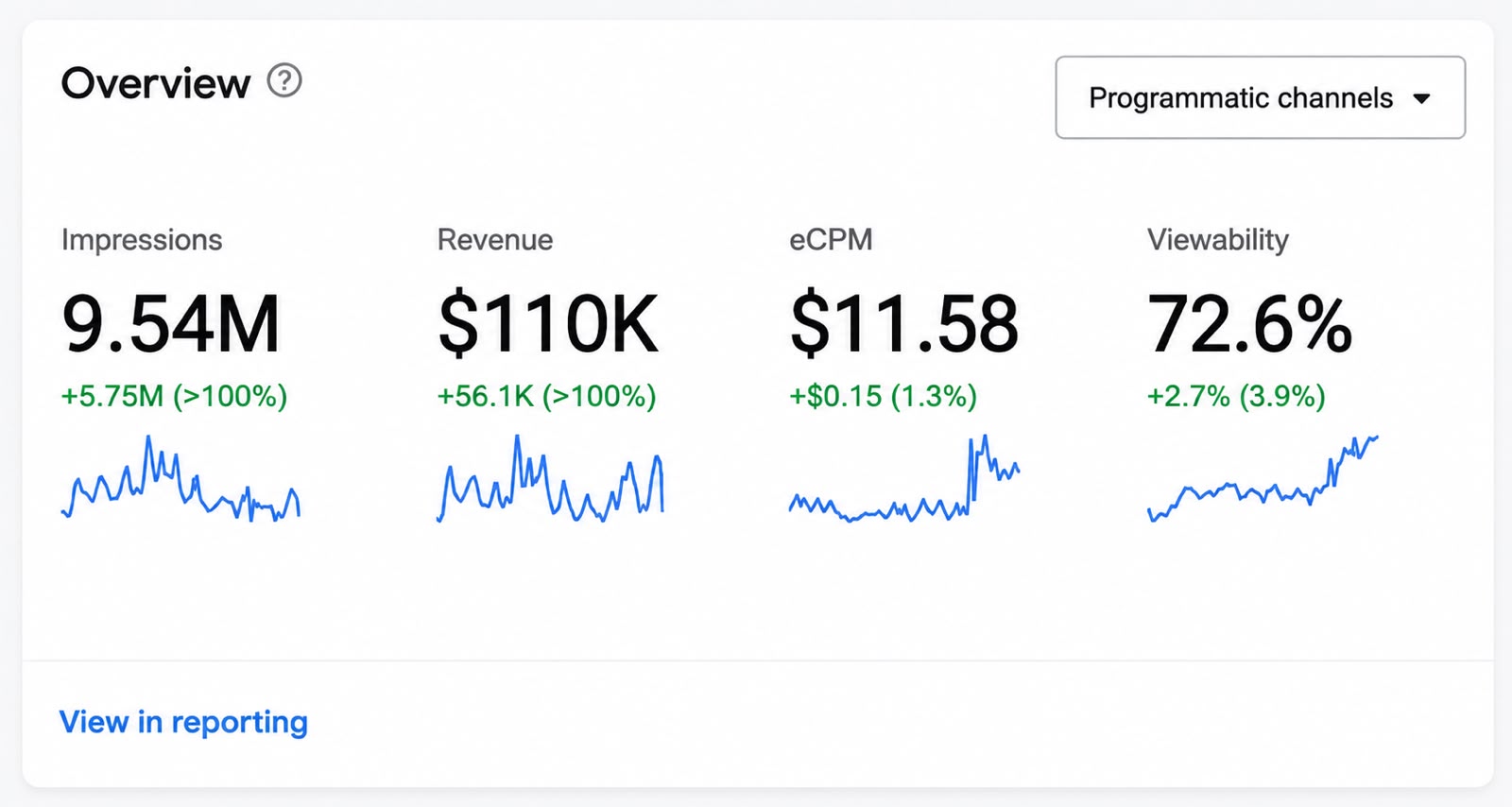Click the eCPM metric label
Image resolution: width=1512 pixels, height=807 pixels.
831,240
